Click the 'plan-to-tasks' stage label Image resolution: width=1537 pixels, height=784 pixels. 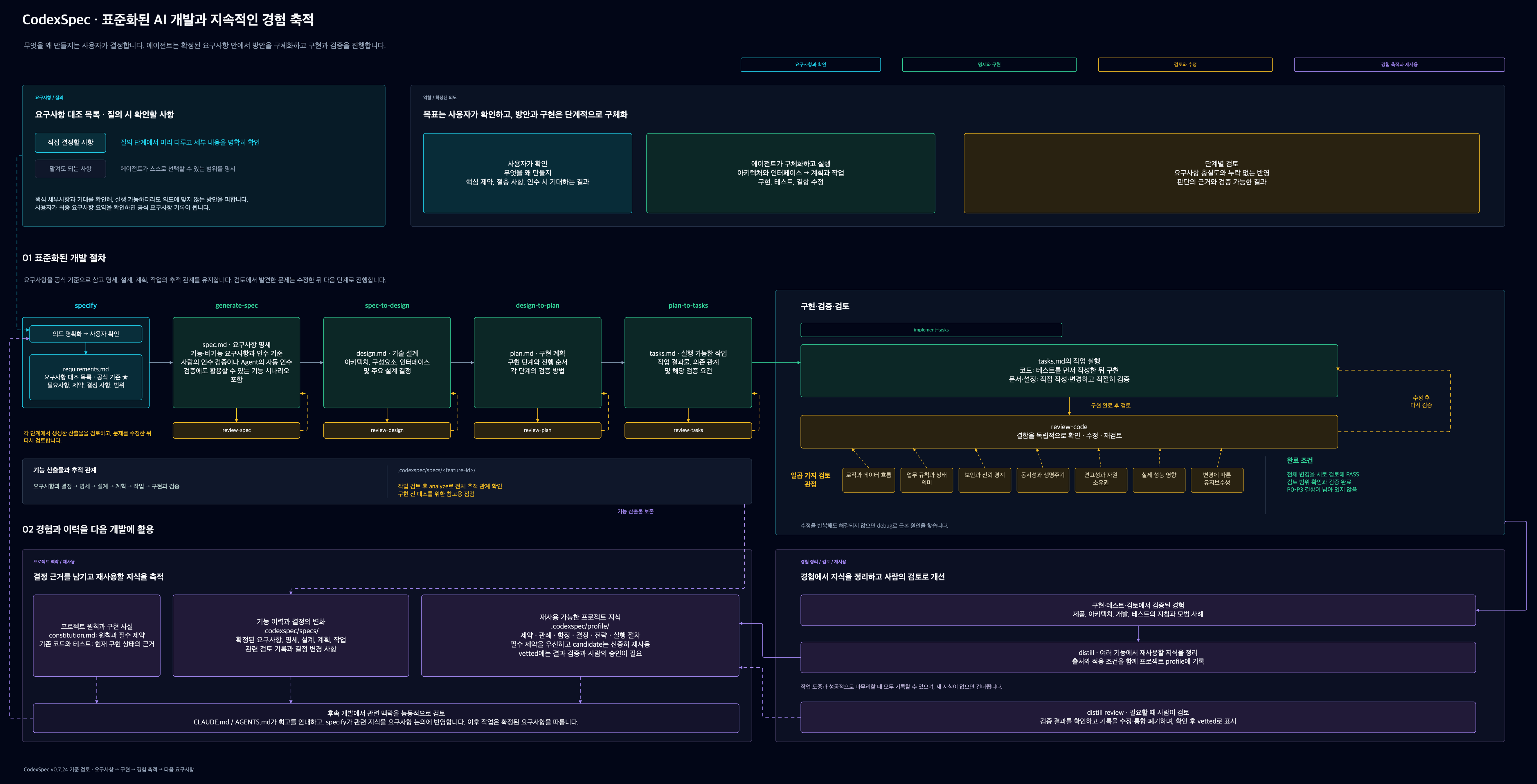click(688, 305)
